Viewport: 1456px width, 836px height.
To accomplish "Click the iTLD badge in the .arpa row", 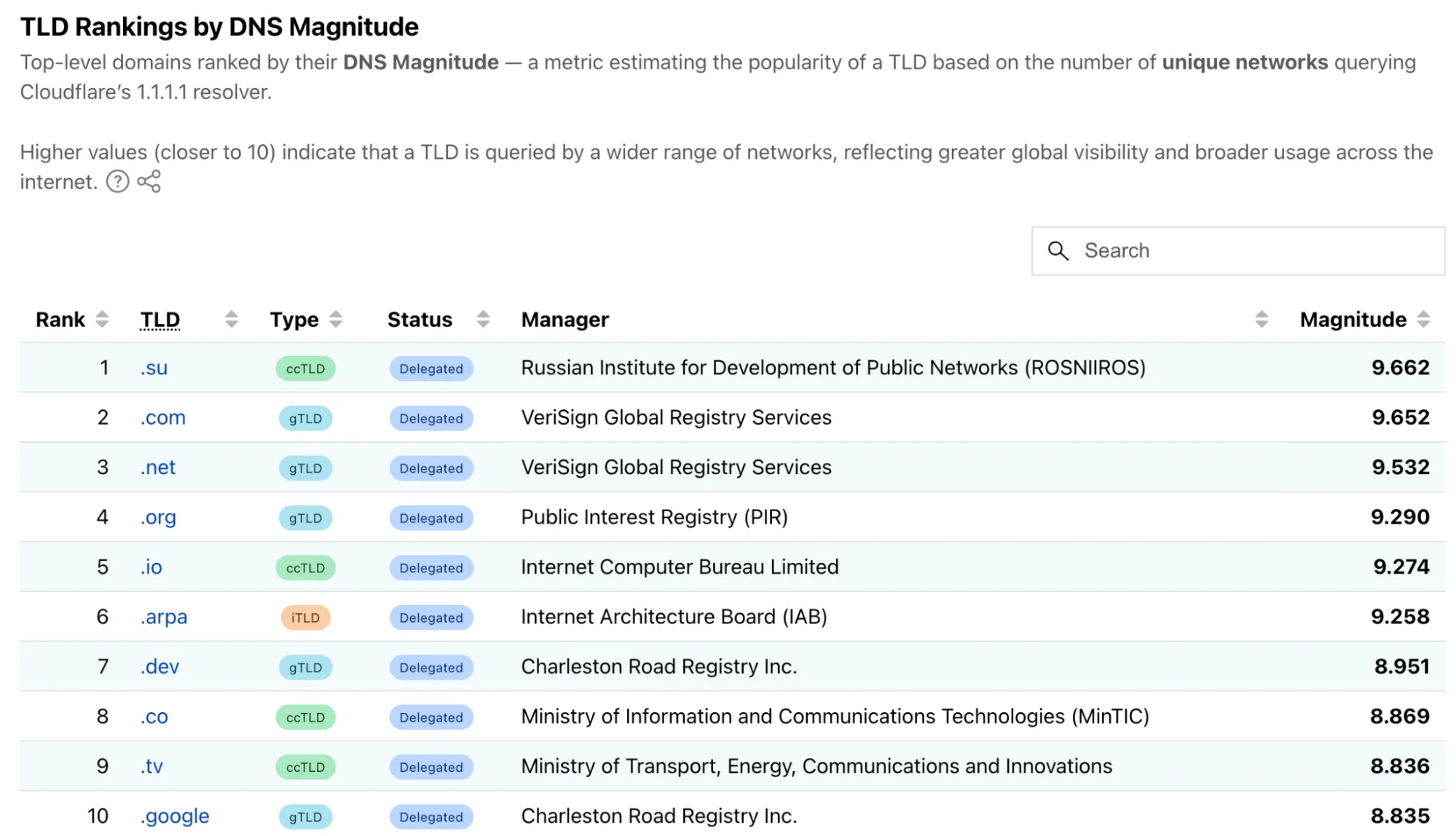I will (304, 618).
